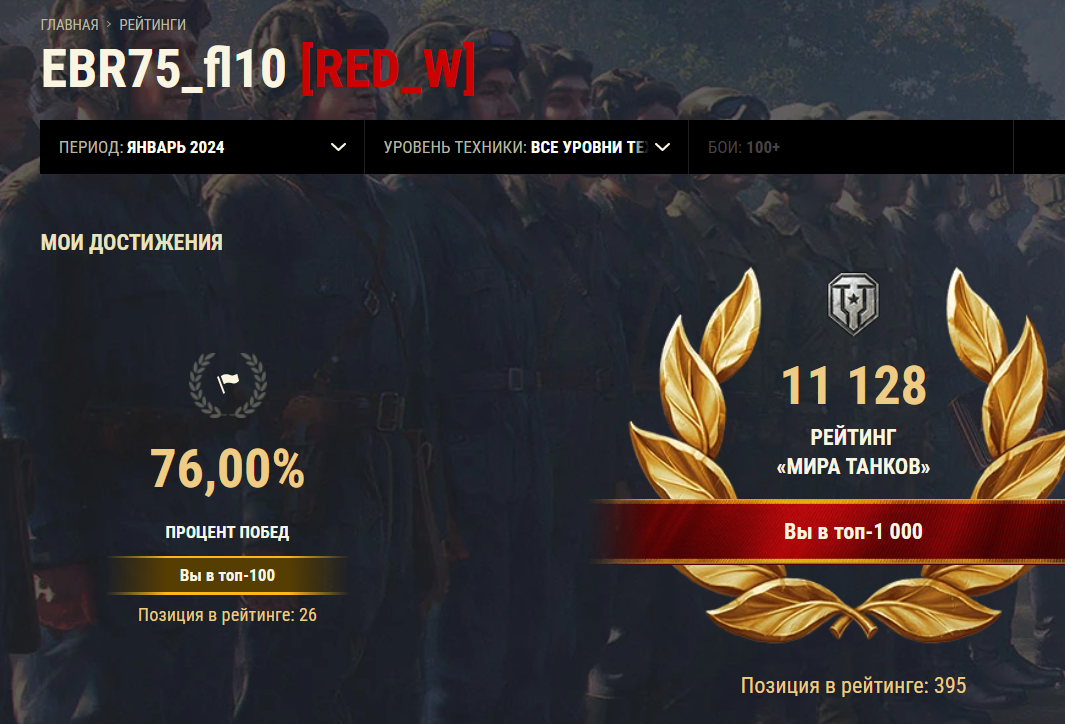Viewport: 1065px width, 724px height.
Task: Click the red Вы в топ-1 000 ribbon
Action: (829, 531)
